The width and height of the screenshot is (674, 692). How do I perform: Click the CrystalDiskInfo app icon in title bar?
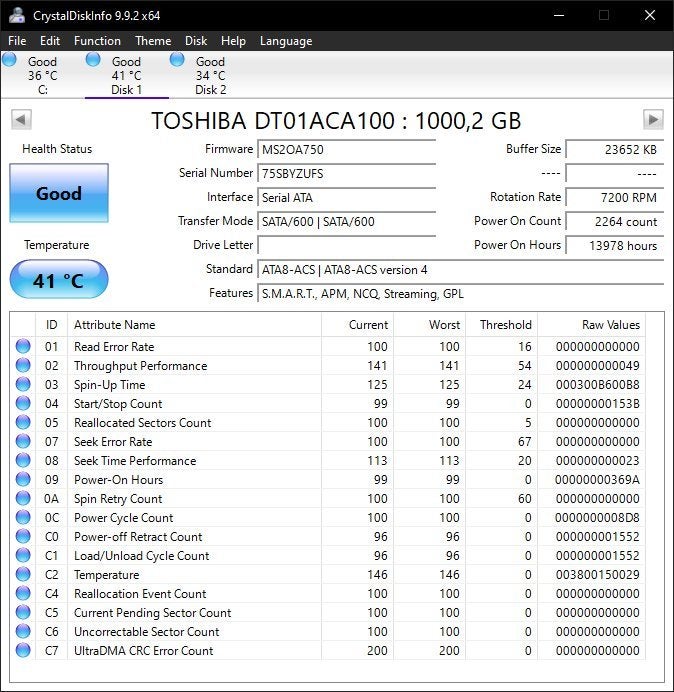[x=17, y=15]
